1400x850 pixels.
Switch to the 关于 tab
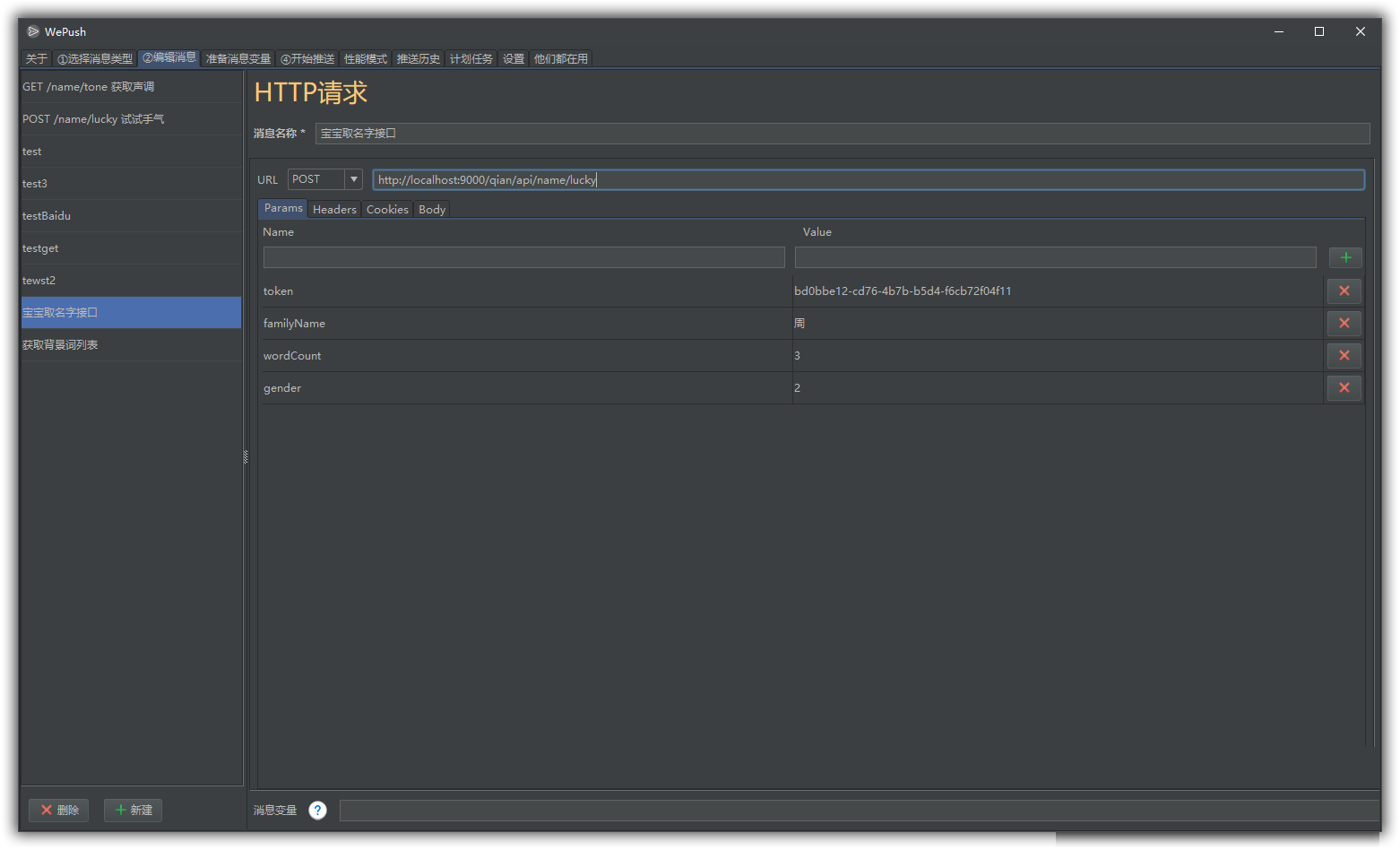36,59
